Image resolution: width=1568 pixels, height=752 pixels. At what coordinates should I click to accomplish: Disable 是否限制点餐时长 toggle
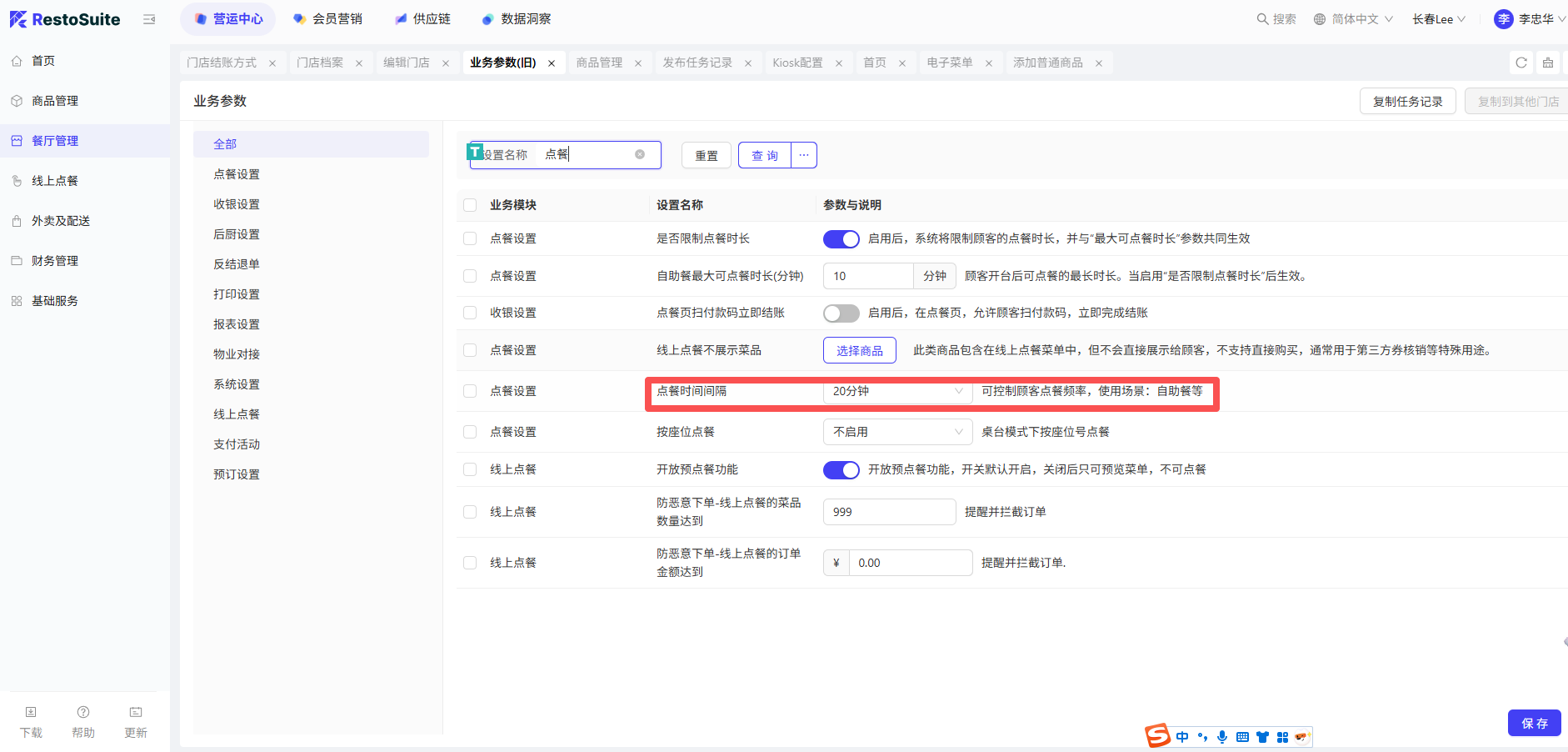(x=841, y=239)
